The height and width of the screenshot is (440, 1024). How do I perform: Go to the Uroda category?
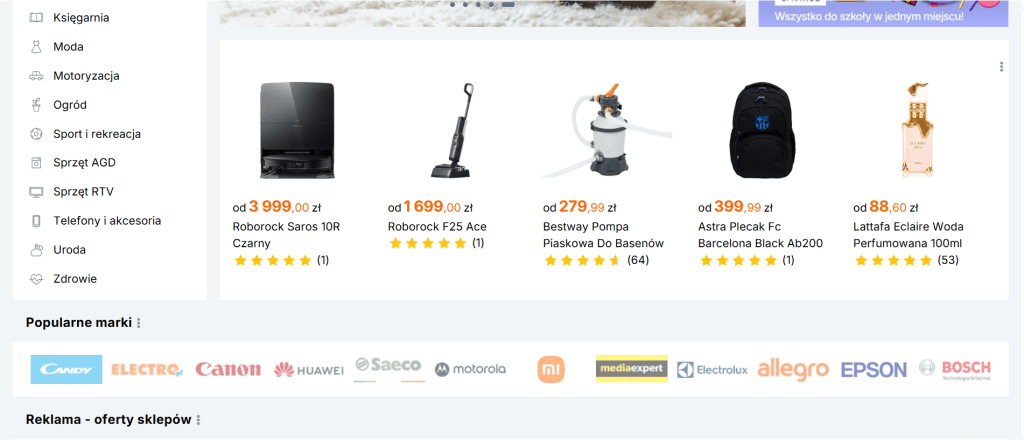[x=69, y=249]
